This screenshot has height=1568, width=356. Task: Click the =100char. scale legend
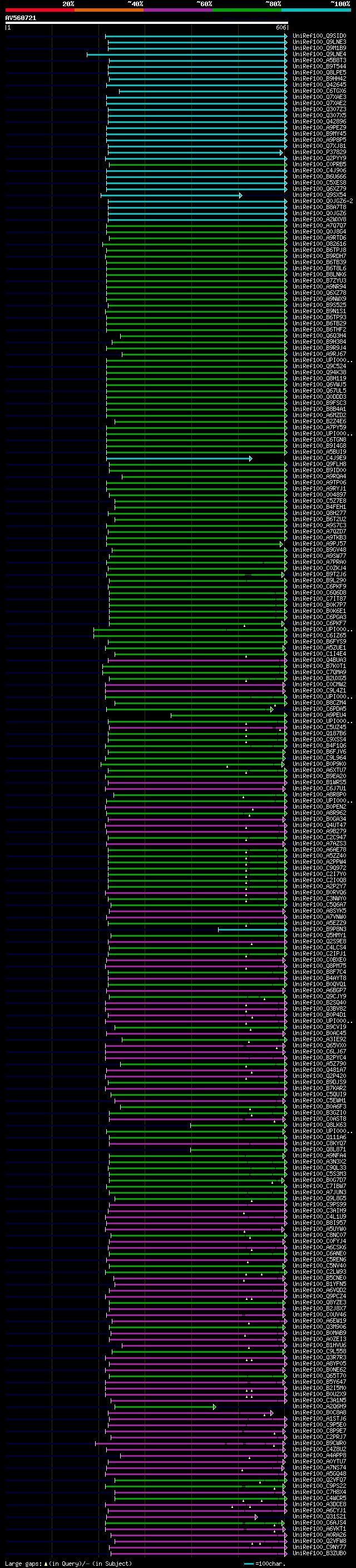(x=263, y=1563)
